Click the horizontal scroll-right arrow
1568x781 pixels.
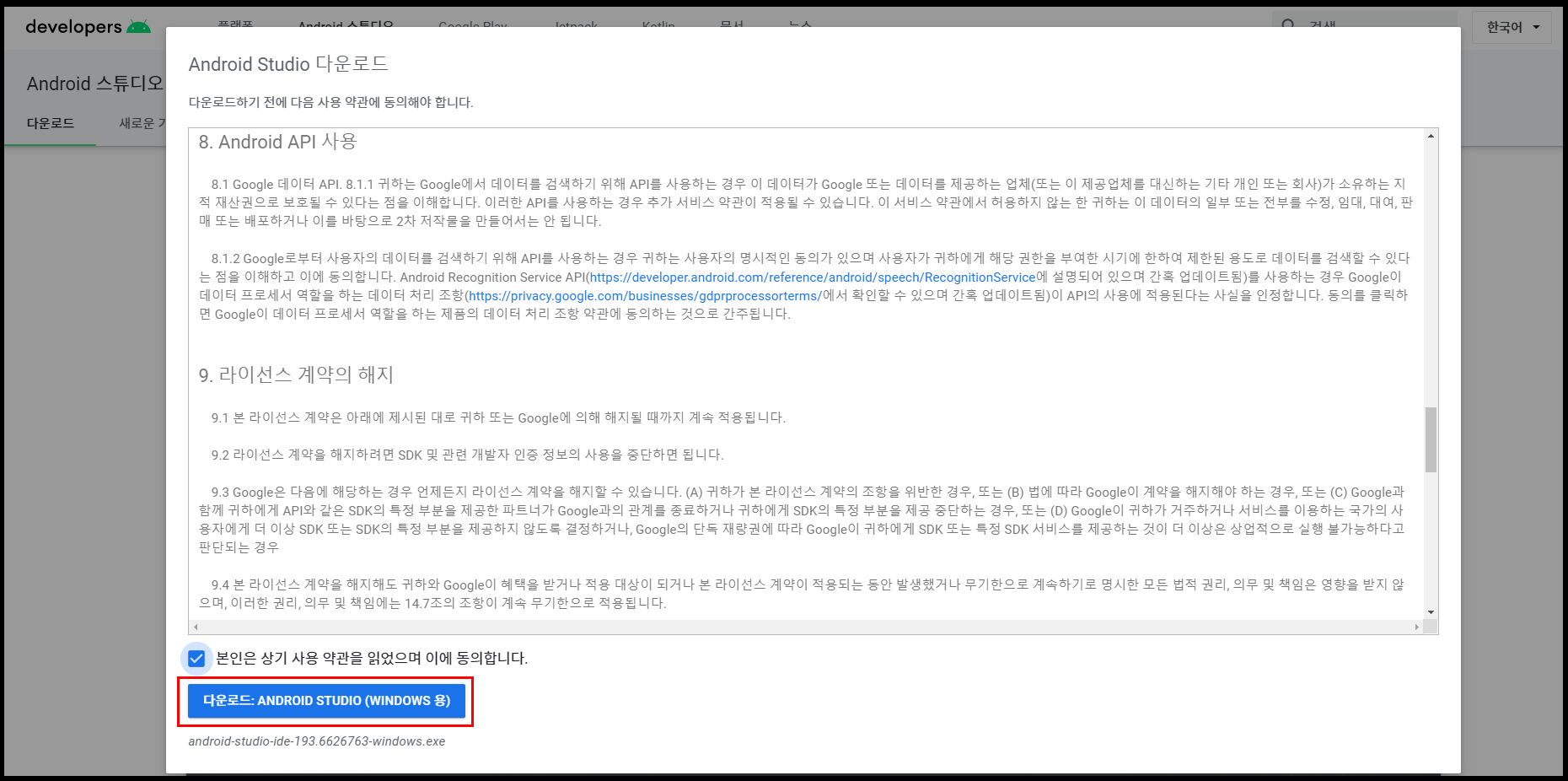click(1416, 627)
